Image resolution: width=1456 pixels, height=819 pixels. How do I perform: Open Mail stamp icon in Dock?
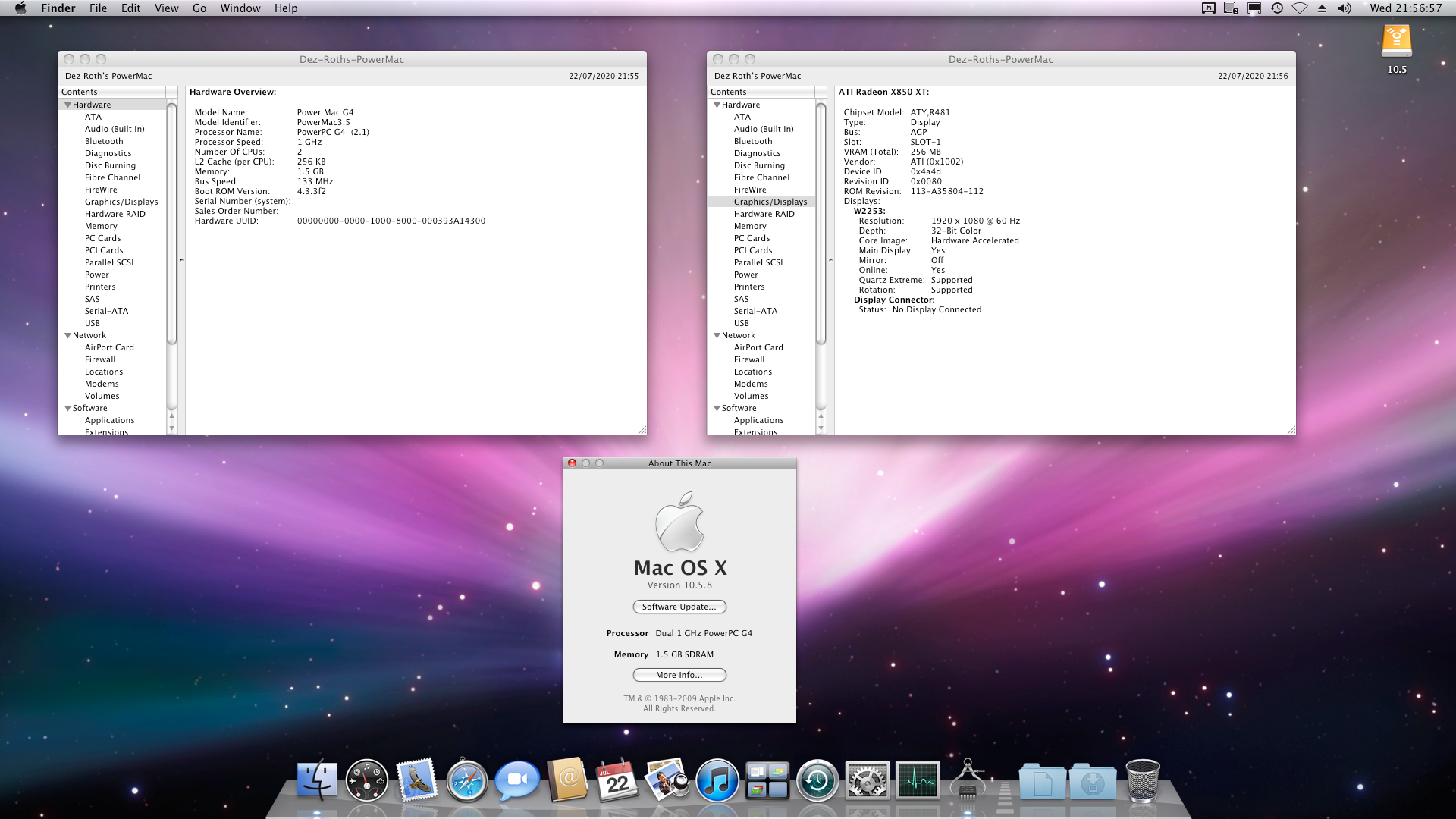pos(416,780)
